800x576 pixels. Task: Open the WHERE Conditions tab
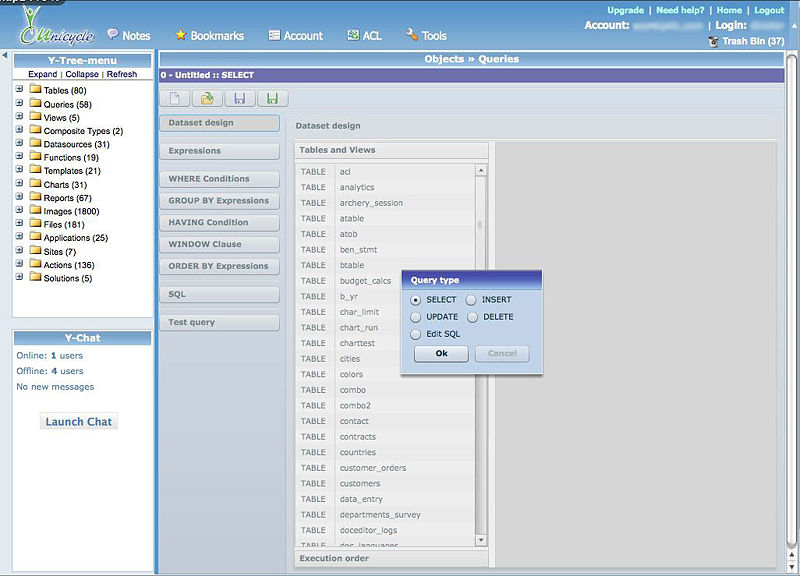pyautogui.click(x=218, y=179)
